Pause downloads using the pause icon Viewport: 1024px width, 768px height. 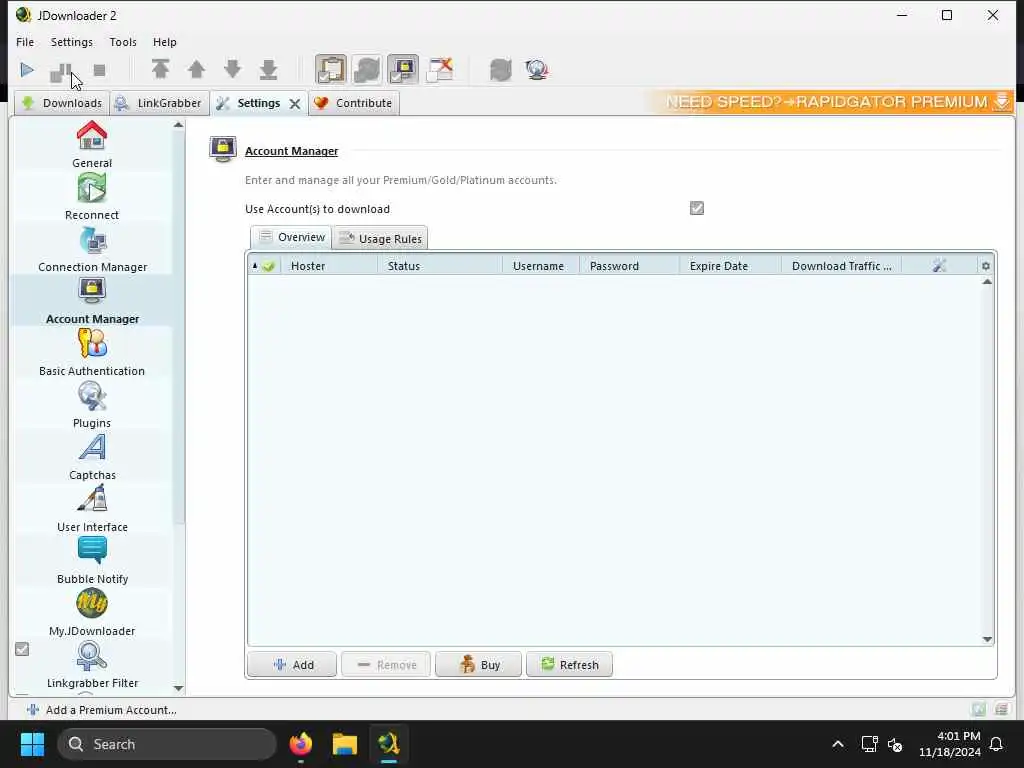[x=60, y=72]
